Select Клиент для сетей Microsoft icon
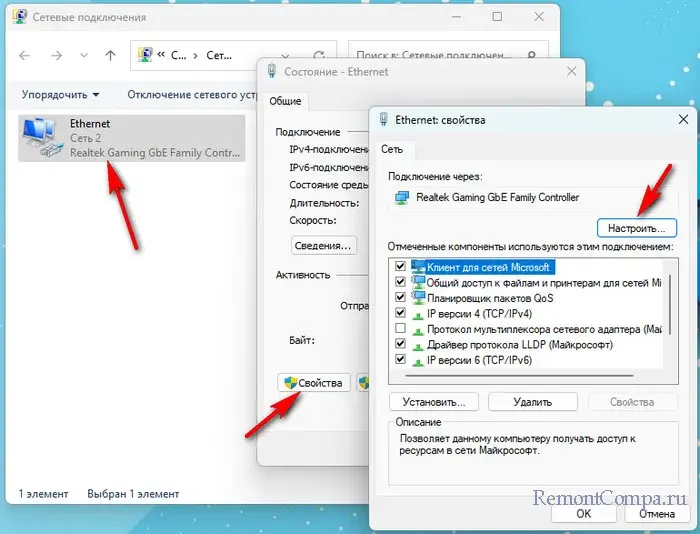Image resolution: width=700 pixels, height=534 pixels. pyautogui.click(x=418, y=267)
